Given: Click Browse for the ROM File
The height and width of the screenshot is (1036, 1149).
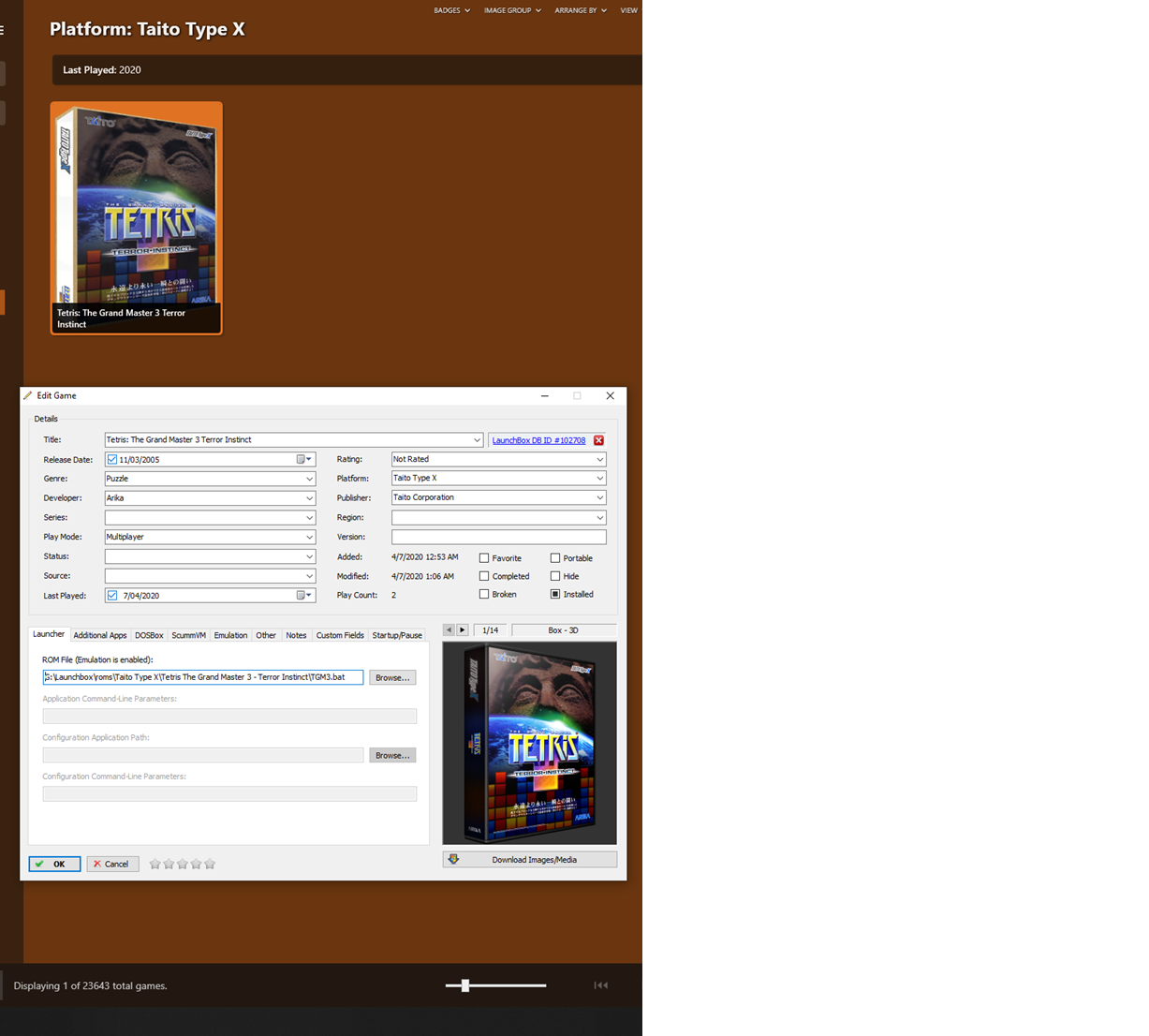Looking at the screenshot, I should (x=392, y=677).
